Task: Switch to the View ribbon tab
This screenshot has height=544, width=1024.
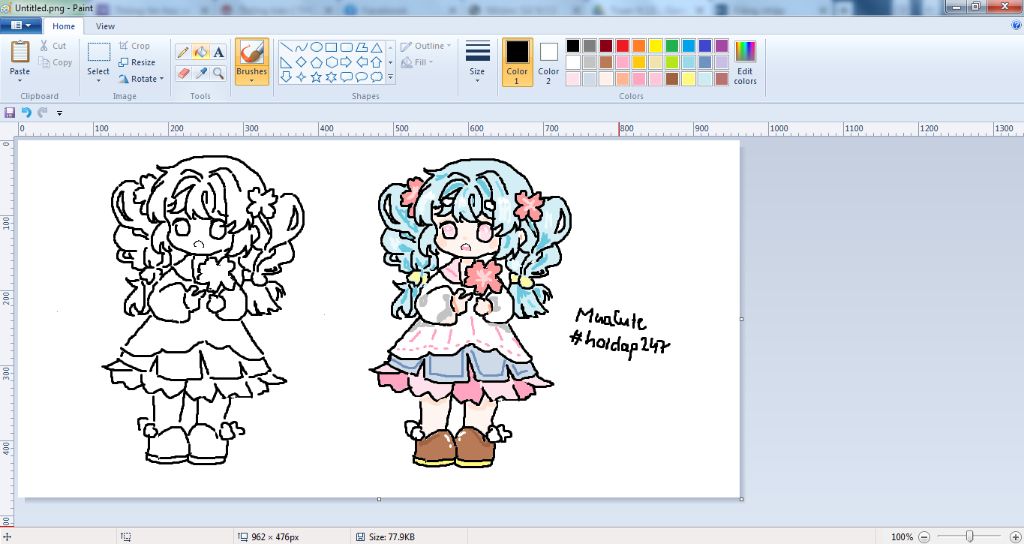Action: pos(105,26)
